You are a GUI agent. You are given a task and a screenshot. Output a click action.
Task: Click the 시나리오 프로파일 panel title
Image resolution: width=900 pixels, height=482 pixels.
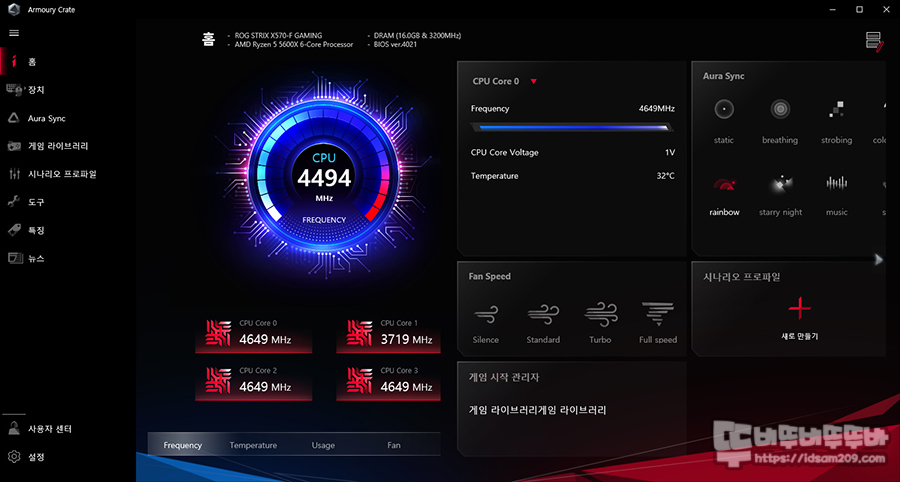click(x=742, y=277)
